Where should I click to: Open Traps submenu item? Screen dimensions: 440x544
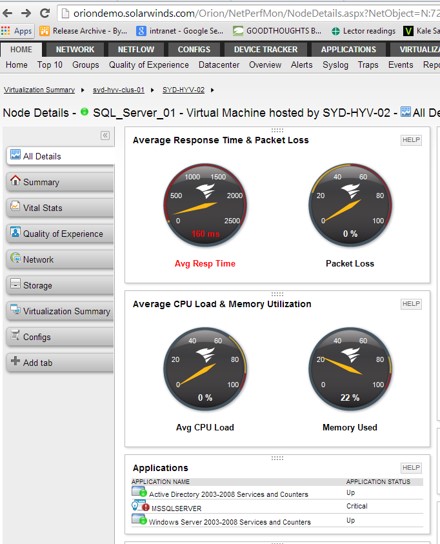(x=368, y=65)
